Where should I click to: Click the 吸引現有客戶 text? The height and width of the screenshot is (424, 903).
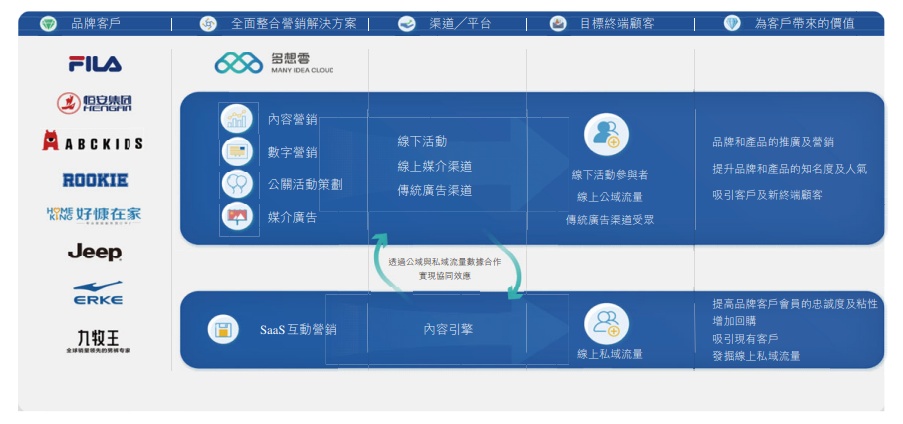point(745,339)
